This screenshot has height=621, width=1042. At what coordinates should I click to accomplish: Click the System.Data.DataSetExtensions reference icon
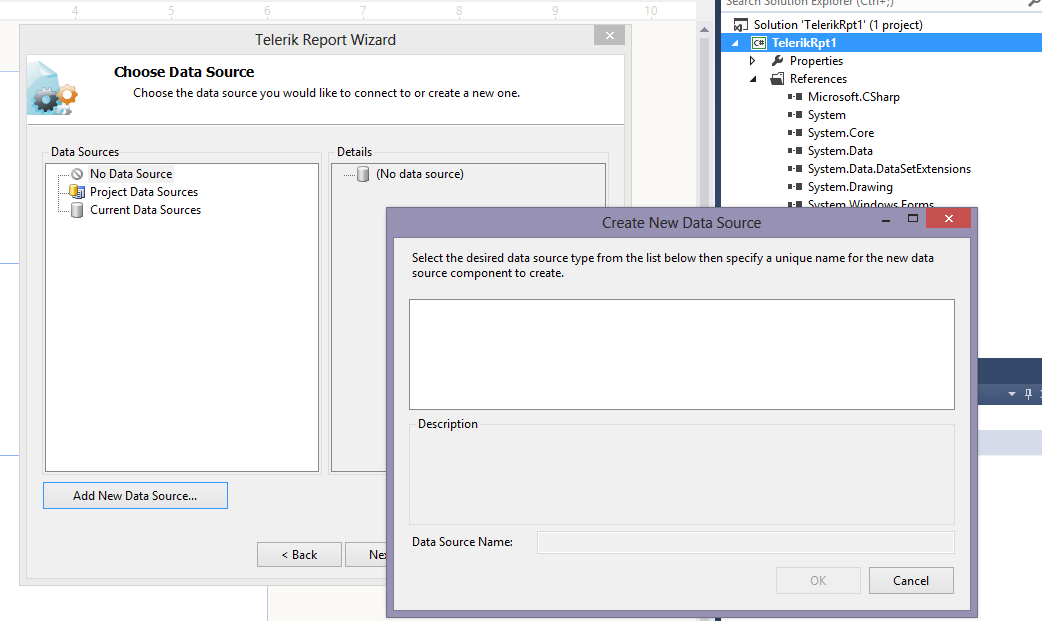[x=795, y=168]
